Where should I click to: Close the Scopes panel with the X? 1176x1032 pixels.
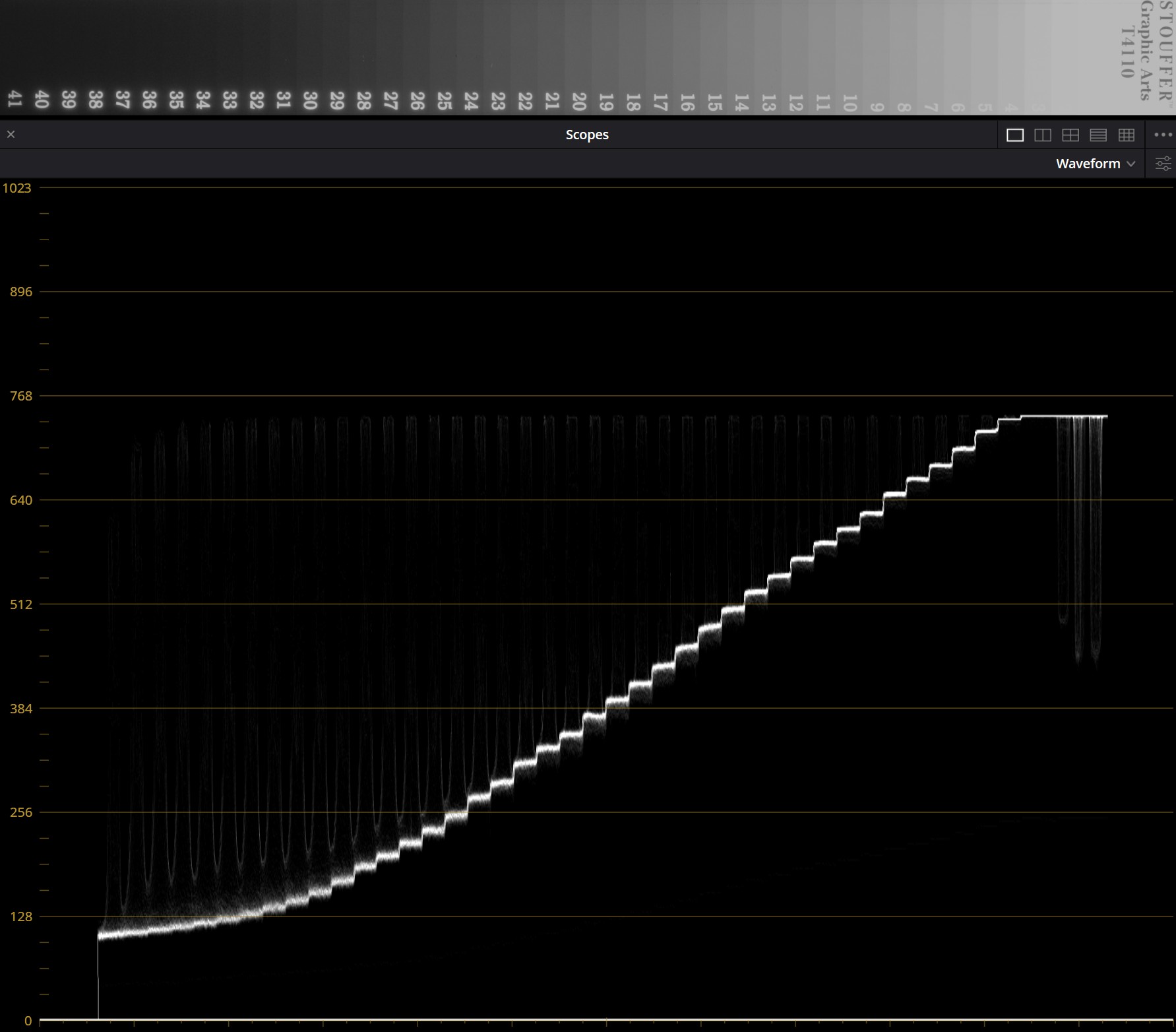(11, 135)
